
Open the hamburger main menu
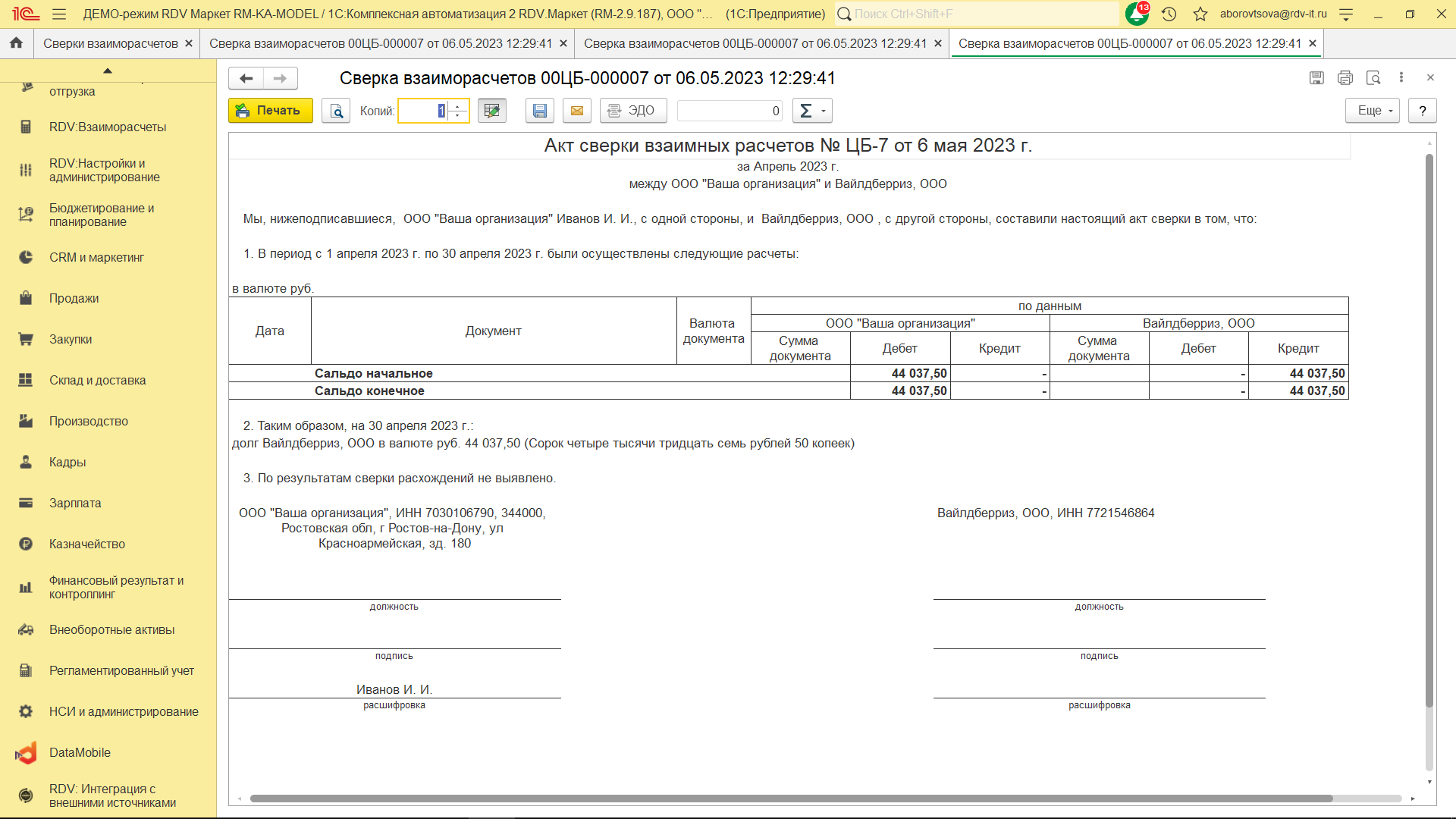click(59, 14)
